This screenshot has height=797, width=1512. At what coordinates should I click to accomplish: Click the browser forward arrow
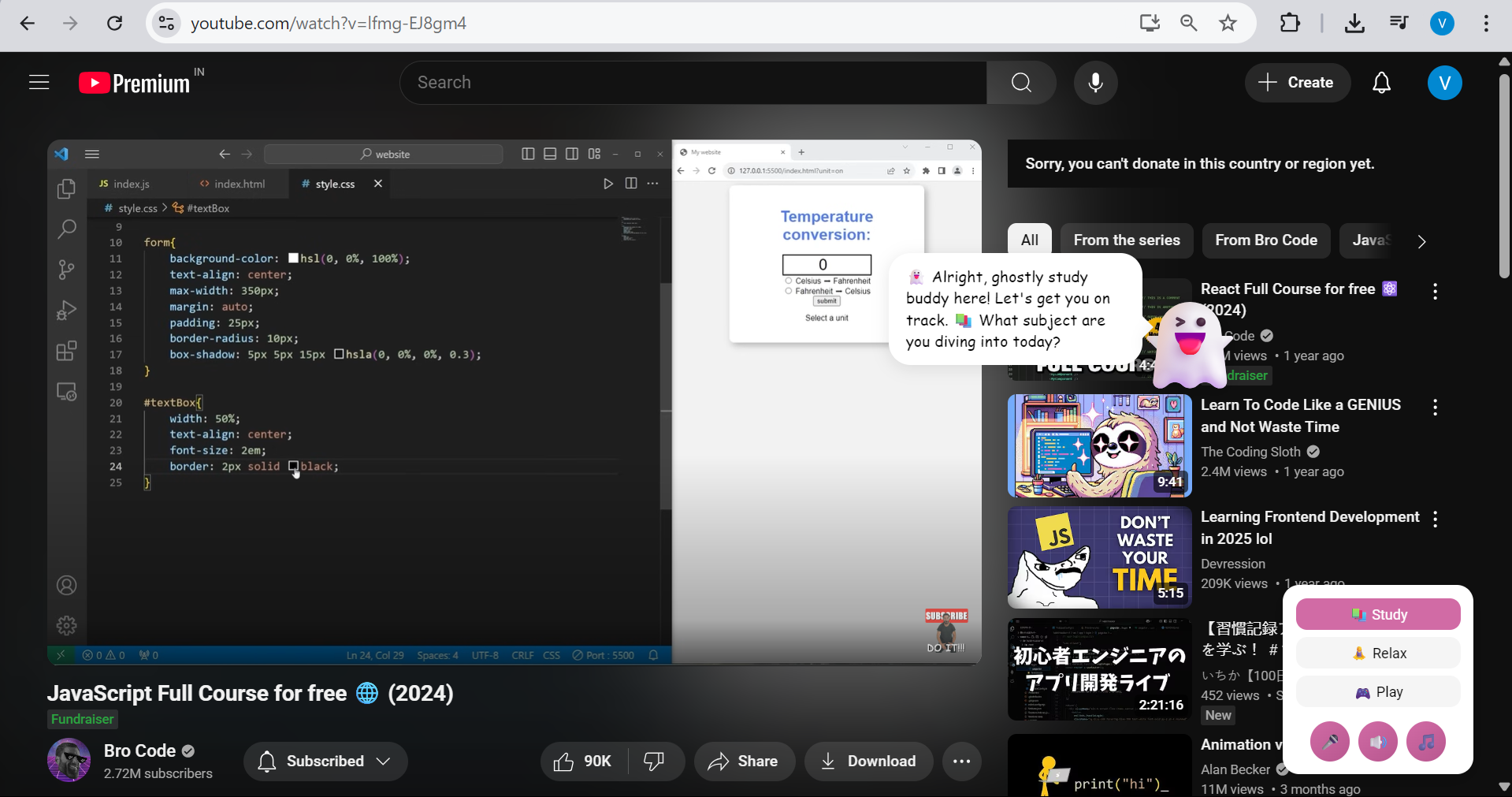(71, 24)
